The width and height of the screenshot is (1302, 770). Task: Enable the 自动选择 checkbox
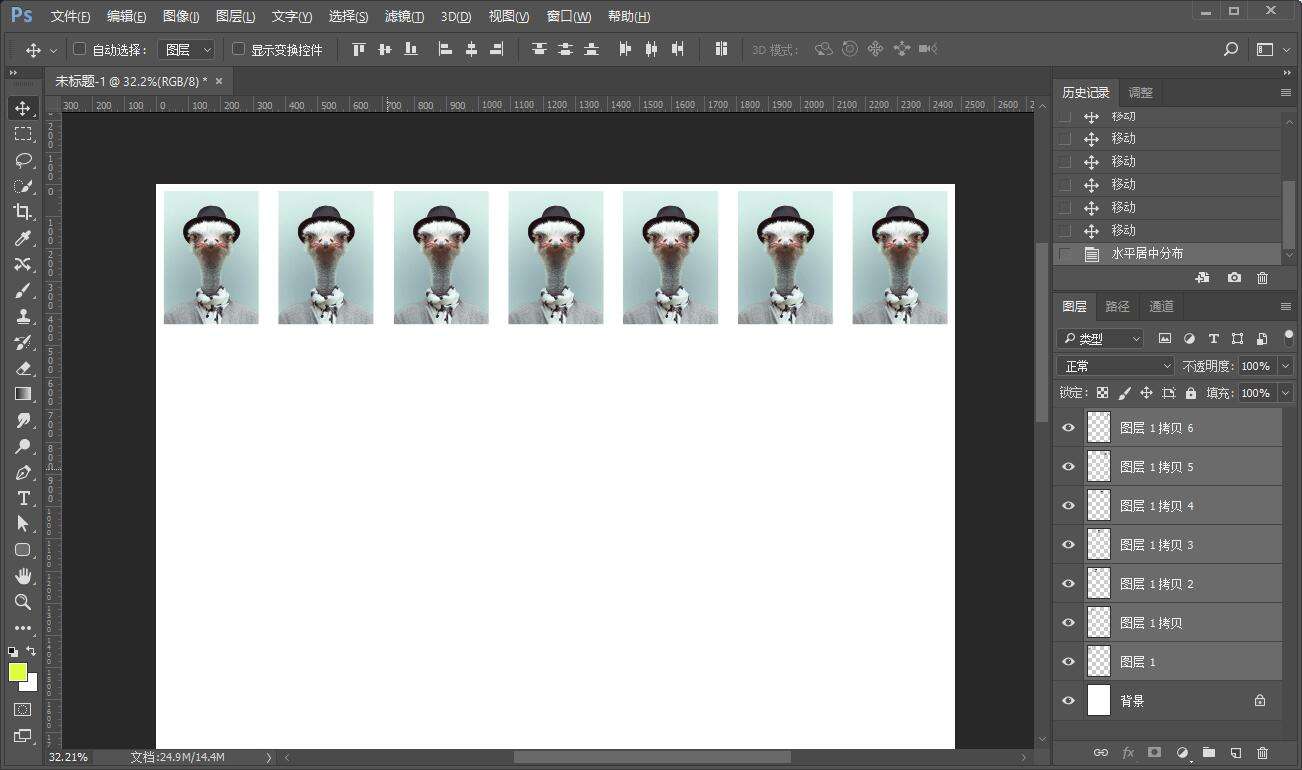pos(80,49)
